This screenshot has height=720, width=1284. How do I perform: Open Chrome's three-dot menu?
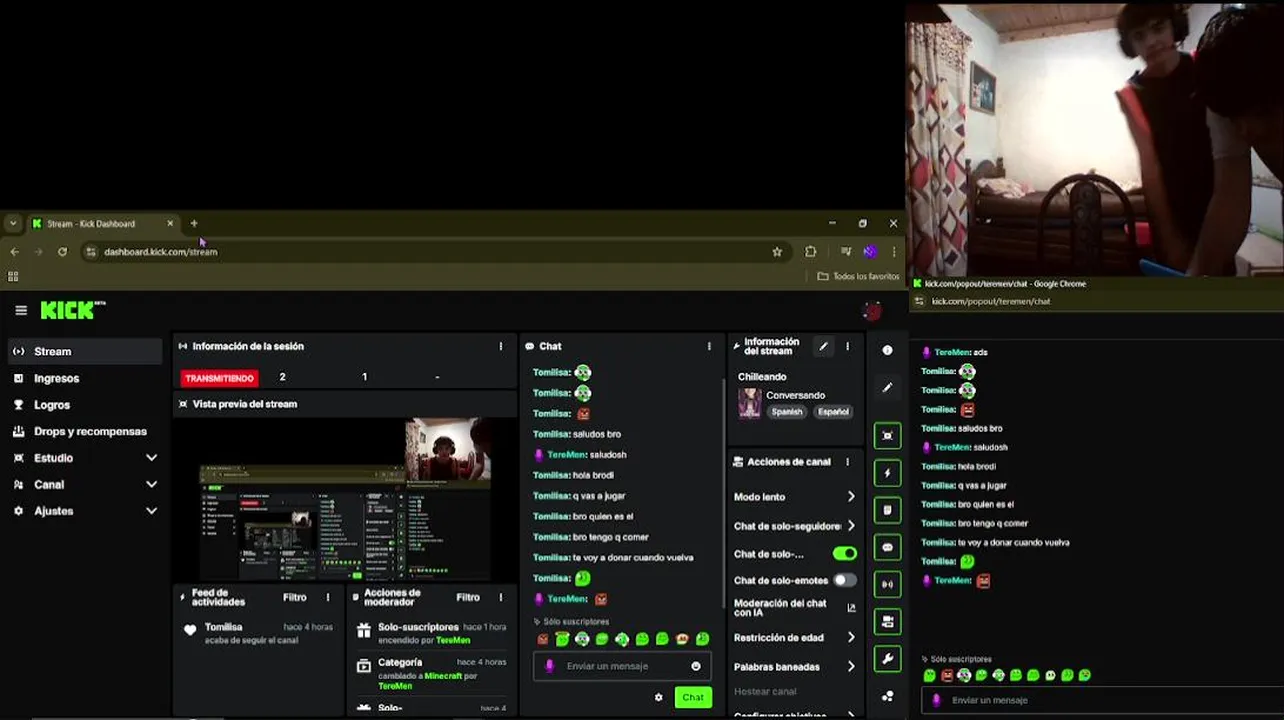(x=893, y=252)
